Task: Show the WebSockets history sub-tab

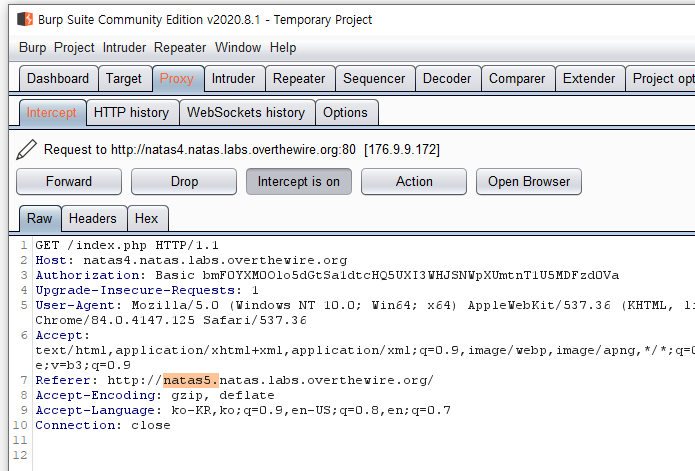Action: (246, 113)
